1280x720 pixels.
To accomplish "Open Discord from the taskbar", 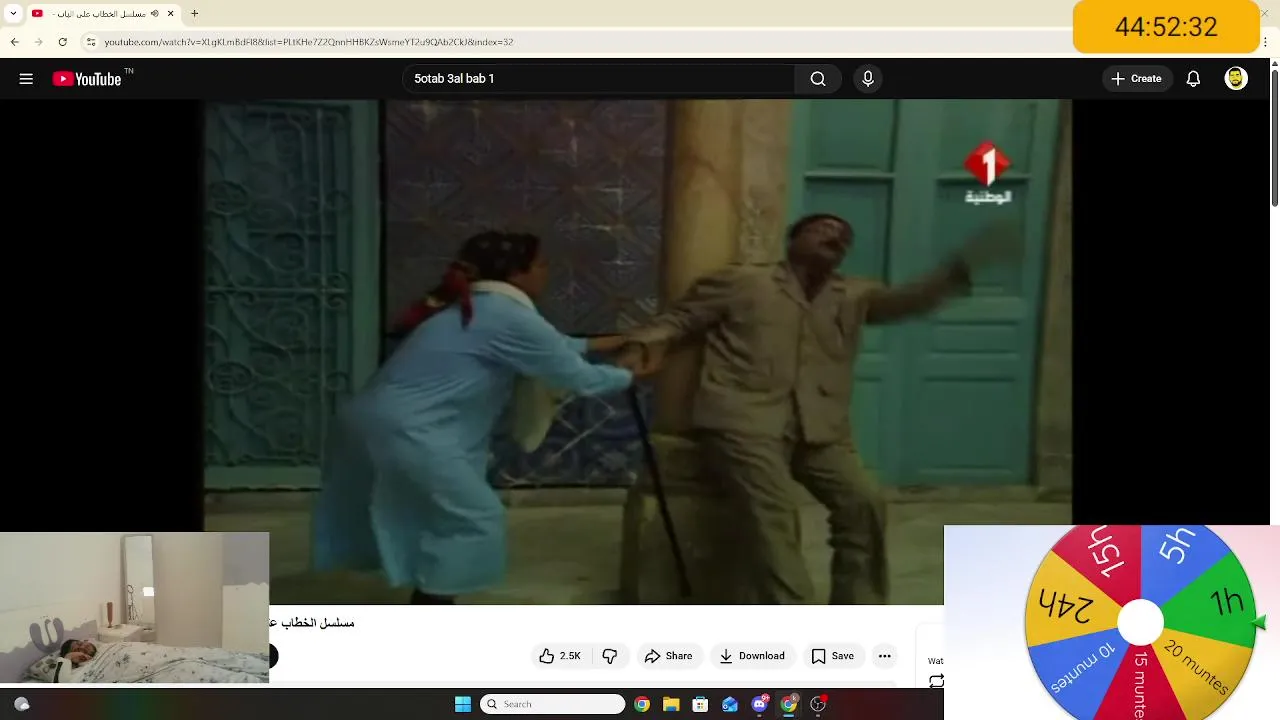I will point(759,704).
